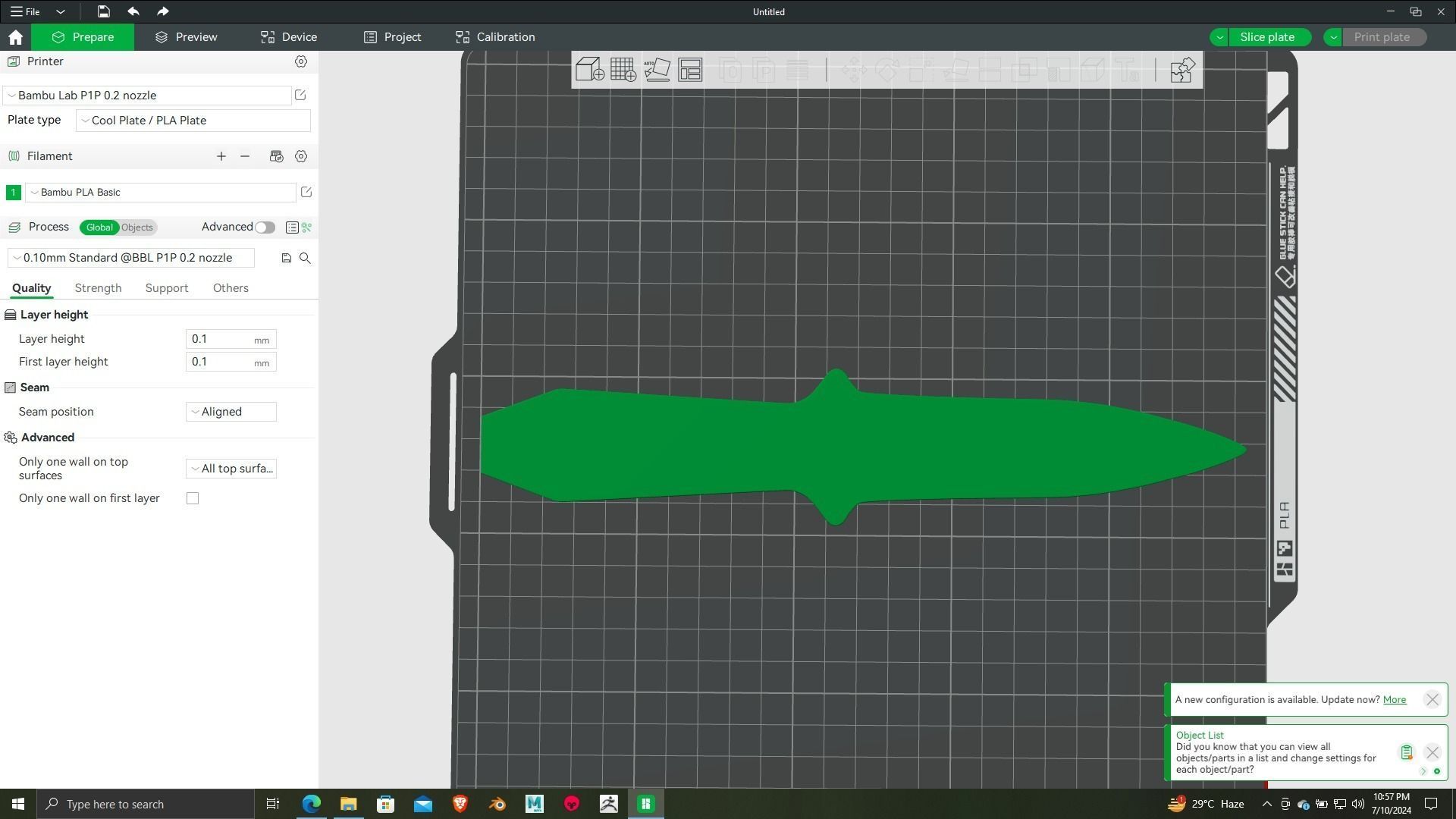The width and height of the screenshot is (1456, 819).
Task: Add a filament with plus icon
Action: pyautogui.click(x=221, y=156)
